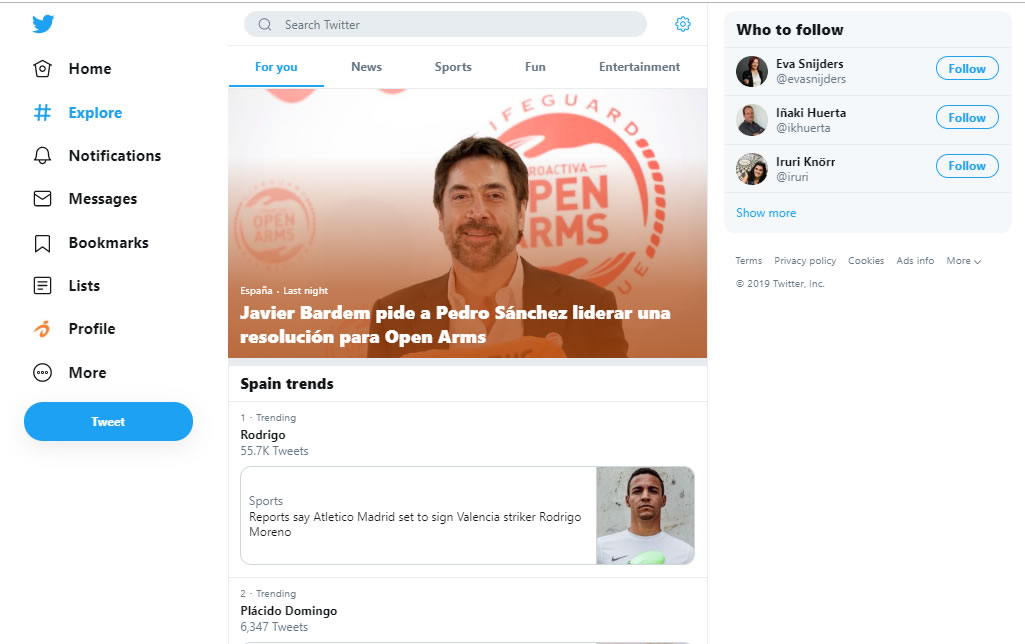Select the Explore hashtag icon
The width and height of the screenshot is (1025, 644).
[44, 112]
